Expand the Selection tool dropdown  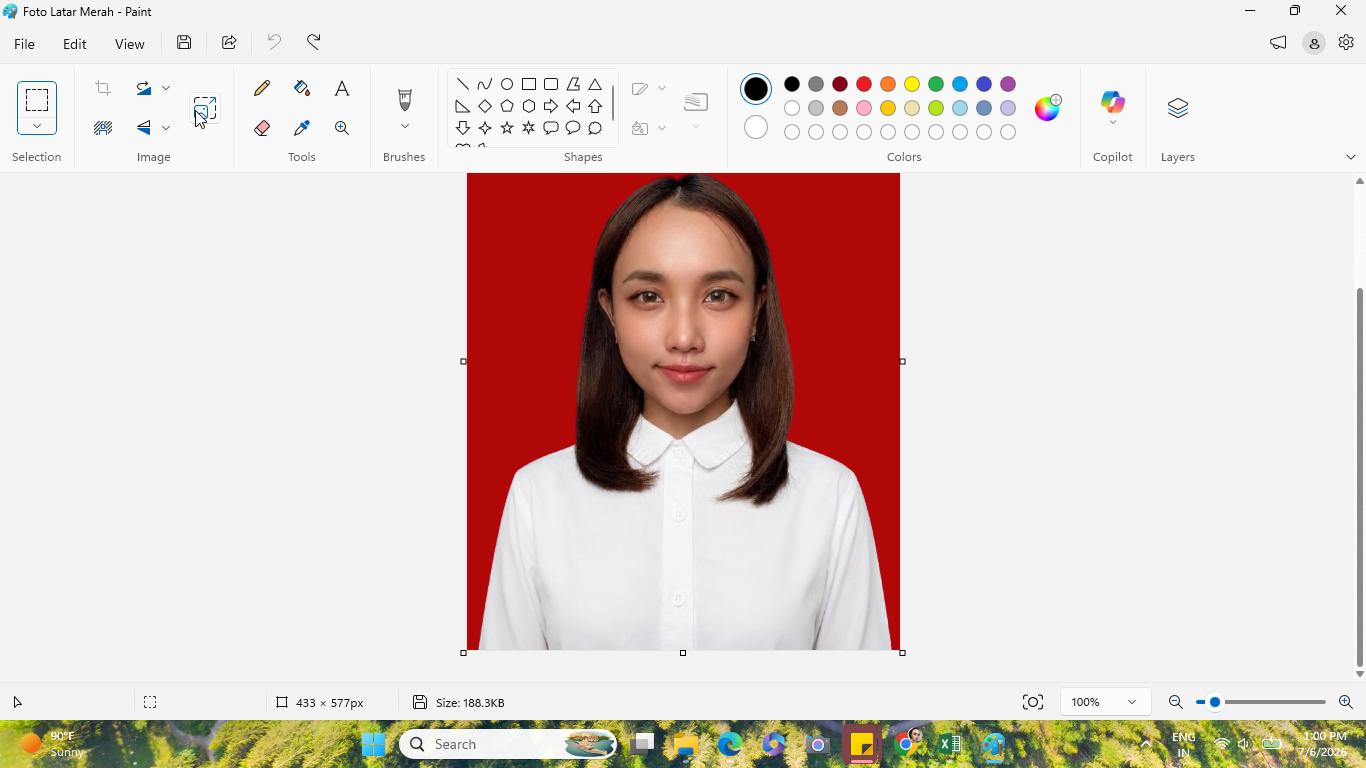click(37, 126)
